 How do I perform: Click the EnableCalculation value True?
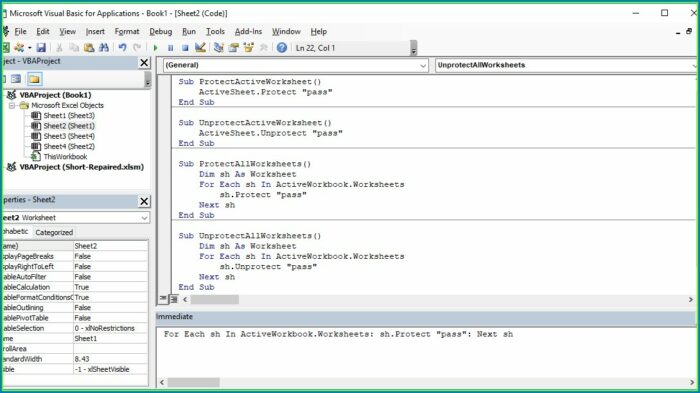[110, 287]
